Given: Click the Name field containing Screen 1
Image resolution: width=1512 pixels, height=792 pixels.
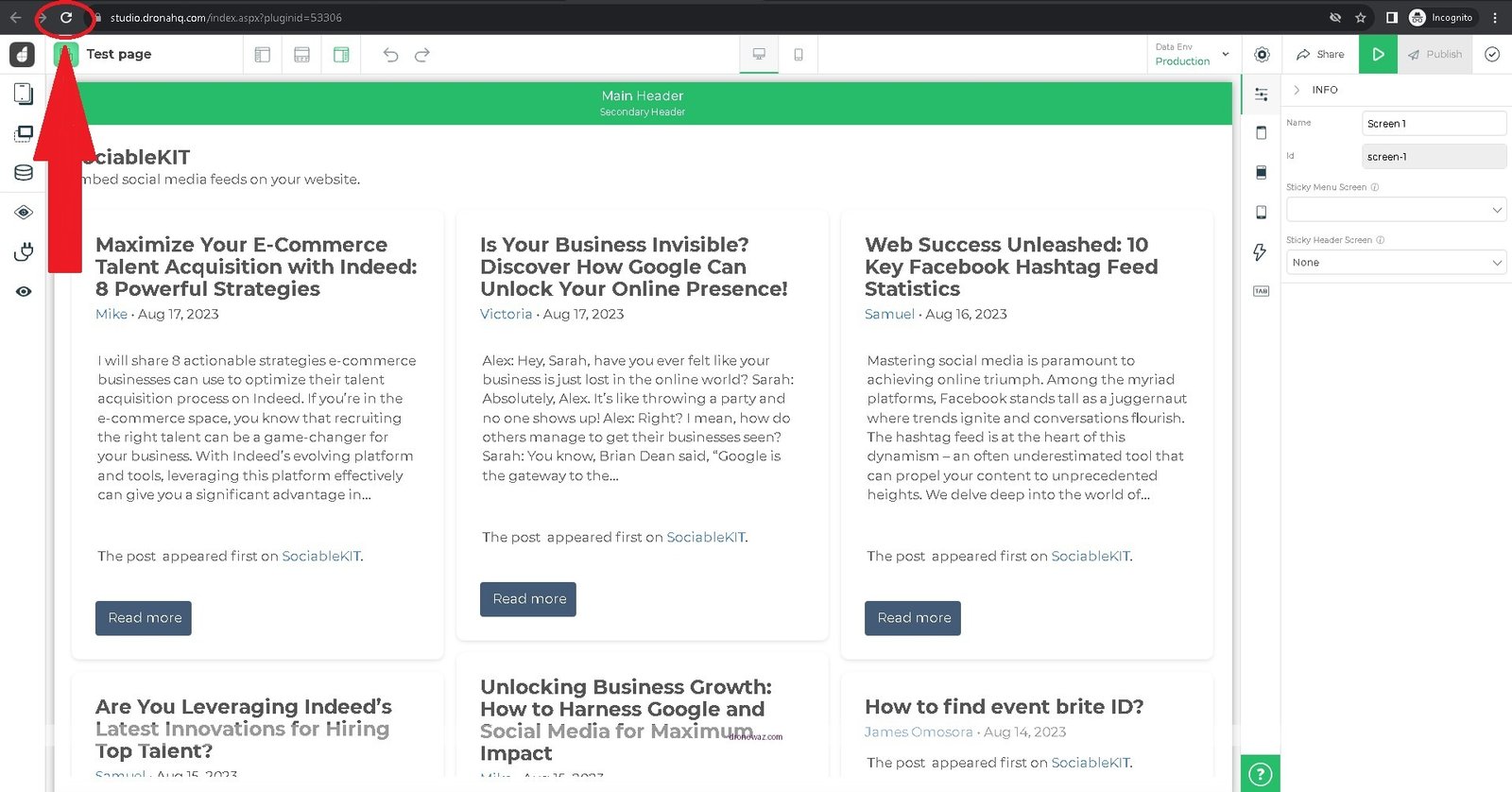Looking at the screenshot, I should click(1434, 124).
